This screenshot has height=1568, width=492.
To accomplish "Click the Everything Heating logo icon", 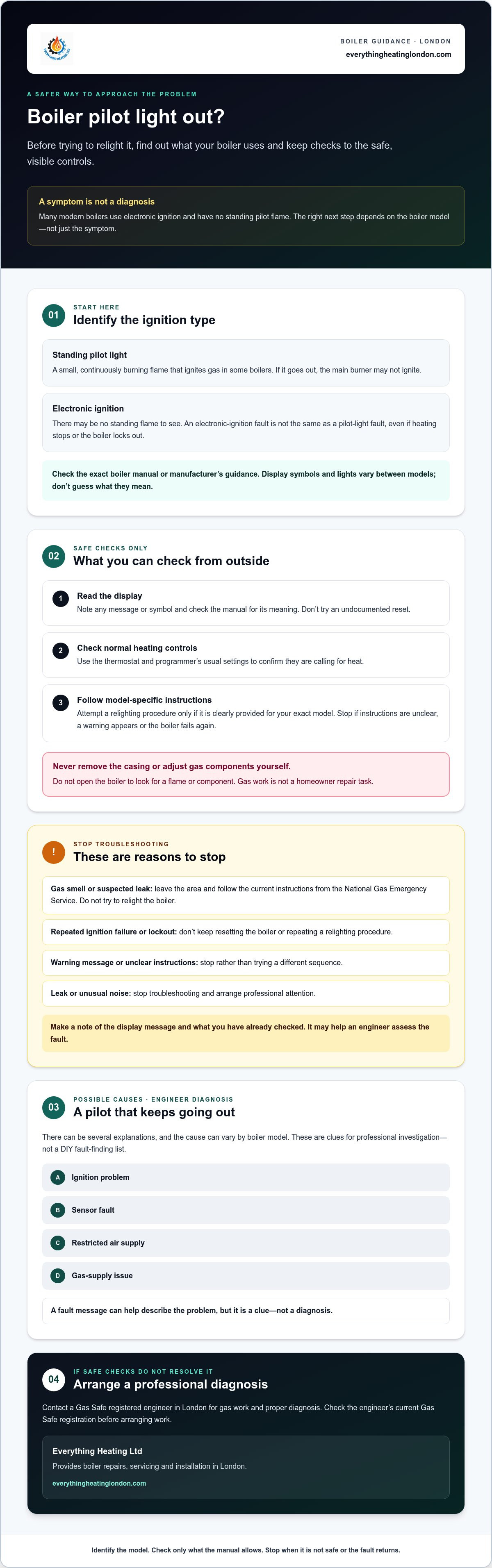I will click(x=57, y=49).
